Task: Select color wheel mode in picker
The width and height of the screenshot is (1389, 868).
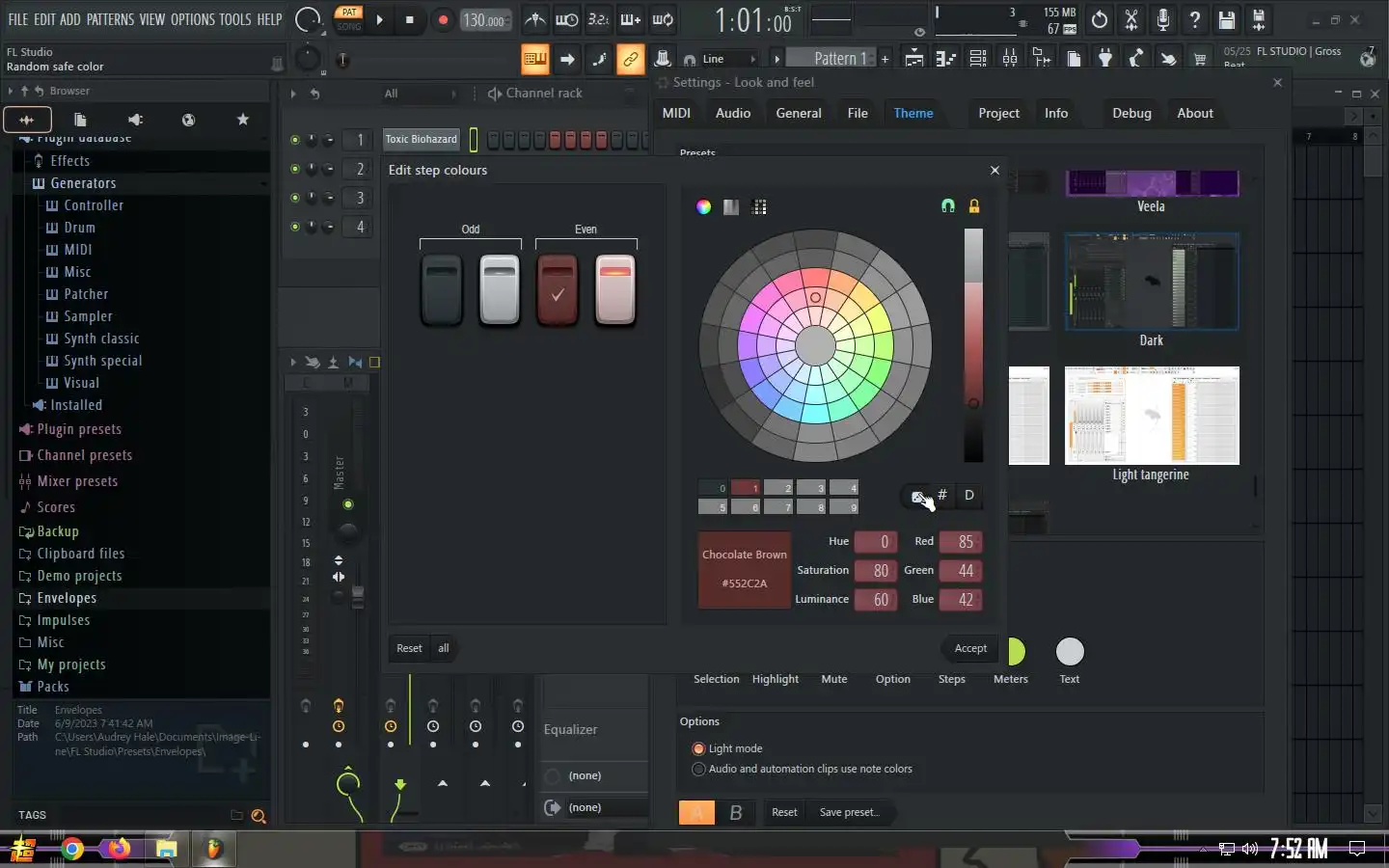Action: pos(704,206)
